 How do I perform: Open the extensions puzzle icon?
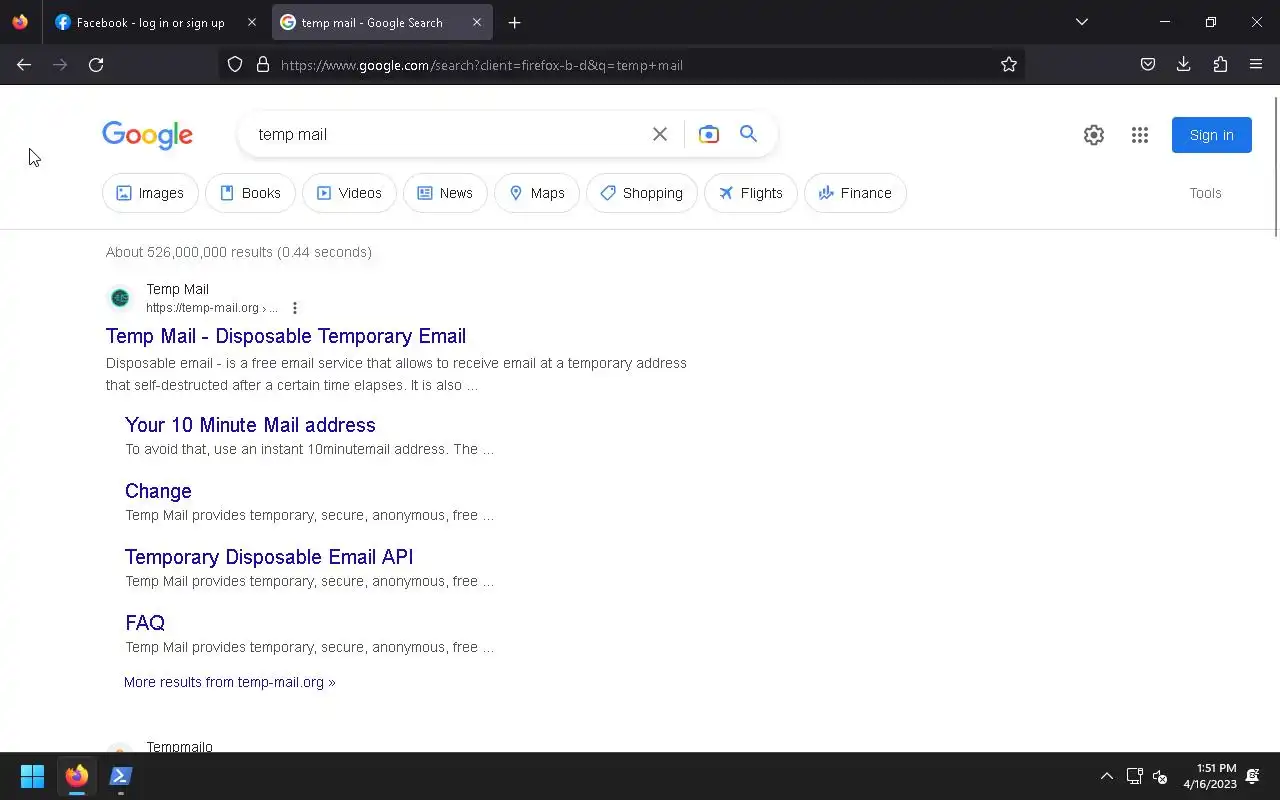pyautogui.click(x=1220, y=65)
